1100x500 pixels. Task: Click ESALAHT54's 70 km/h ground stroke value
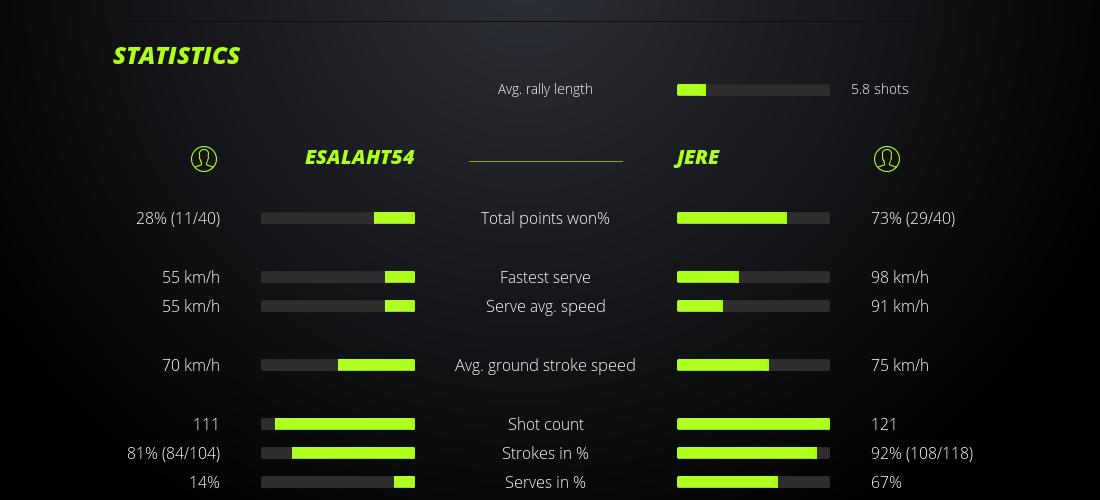click(x=191, y=365)
